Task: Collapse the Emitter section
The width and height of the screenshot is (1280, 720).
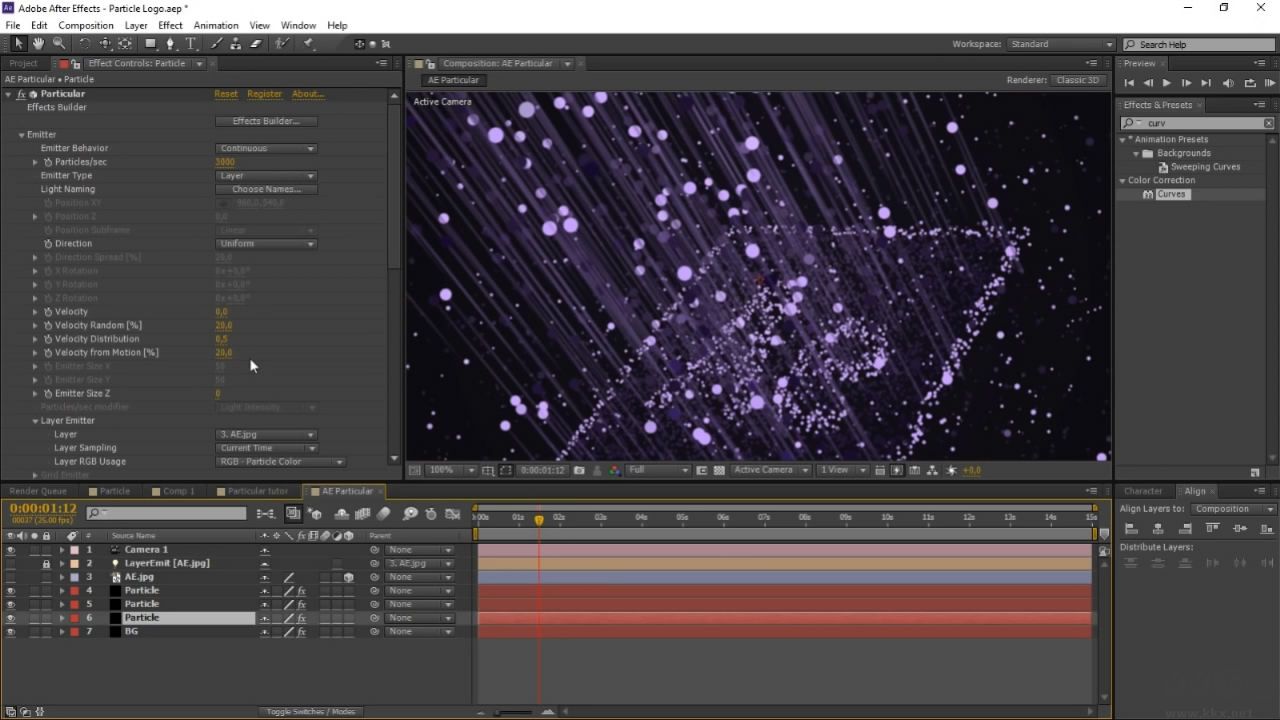Action: [x=21, y=135]
